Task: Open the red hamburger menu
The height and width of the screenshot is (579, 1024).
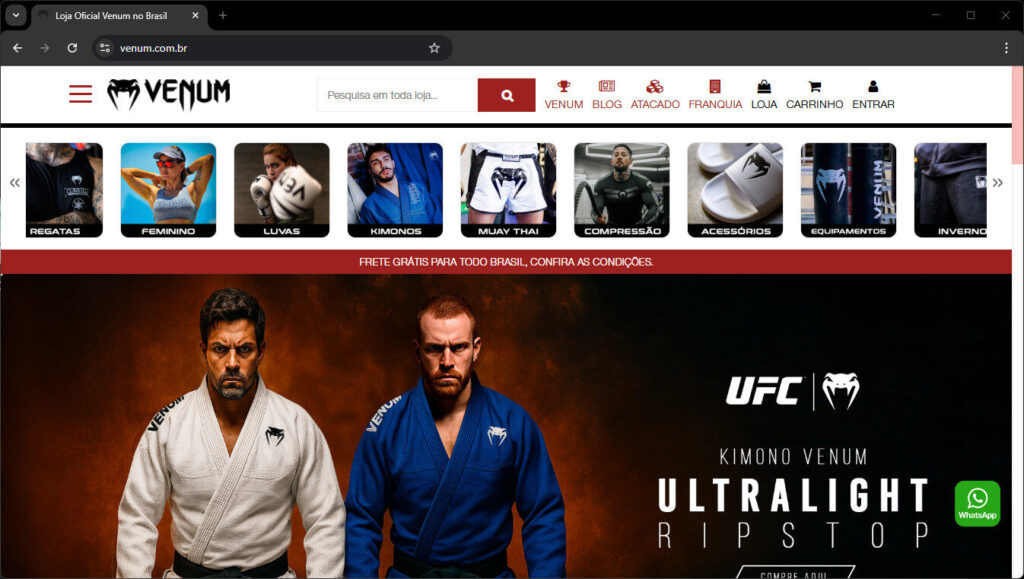Action: (x=80, y=94)
